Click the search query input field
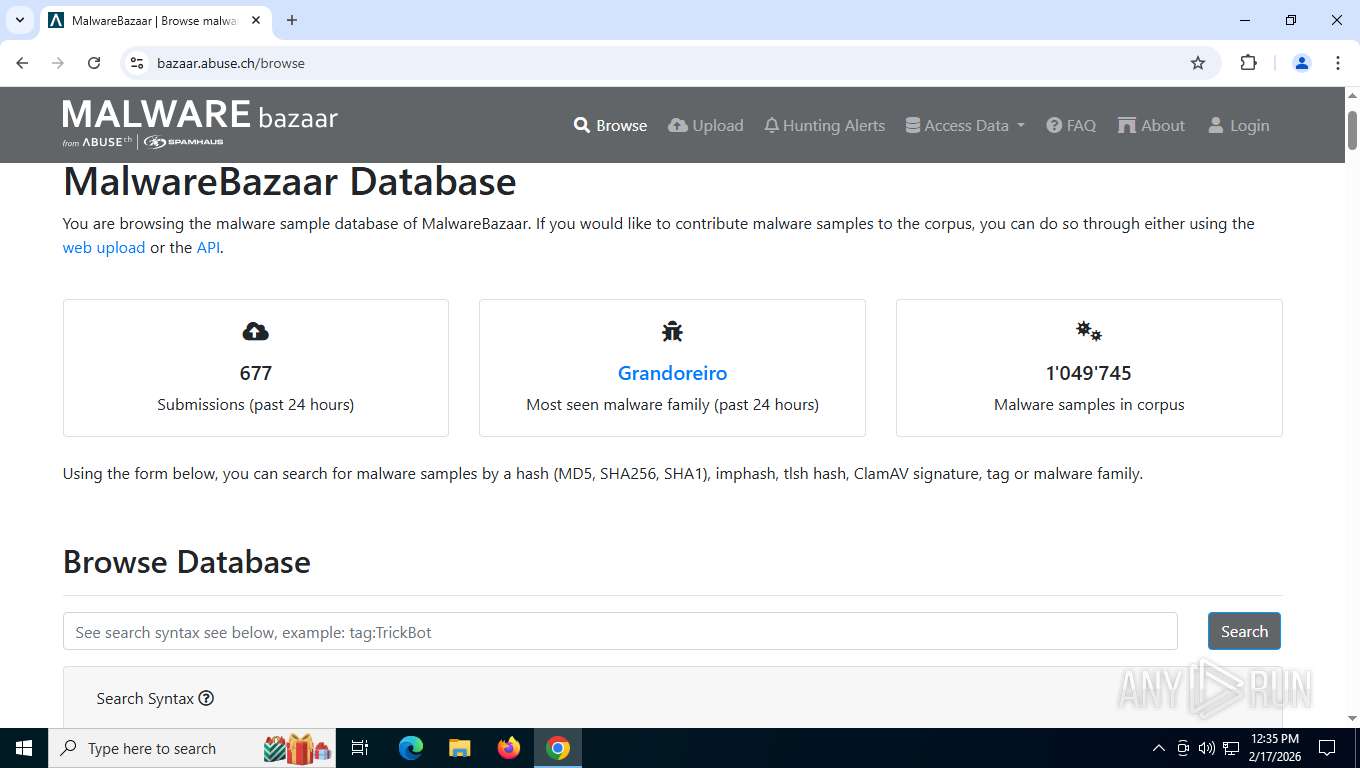The width and height of the screenshot is (1360, 768). pos(620,632)
